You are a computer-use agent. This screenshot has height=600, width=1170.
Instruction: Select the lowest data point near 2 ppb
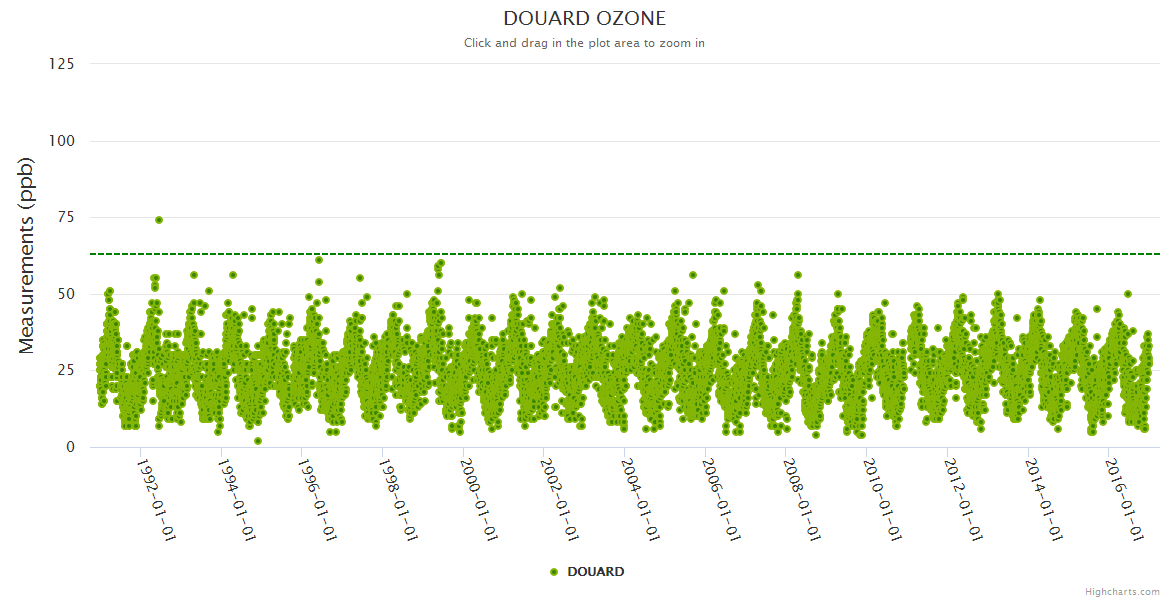(x=258, y=441)
